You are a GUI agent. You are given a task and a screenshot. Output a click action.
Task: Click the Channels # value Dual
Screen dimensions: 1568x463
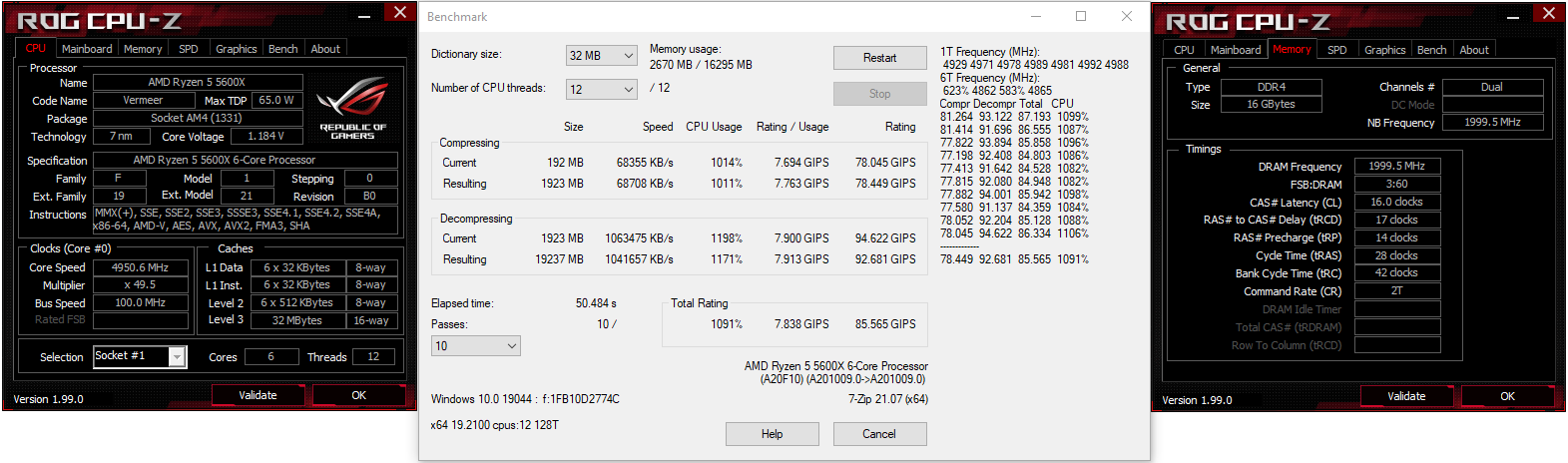[x=1492, y=87]
